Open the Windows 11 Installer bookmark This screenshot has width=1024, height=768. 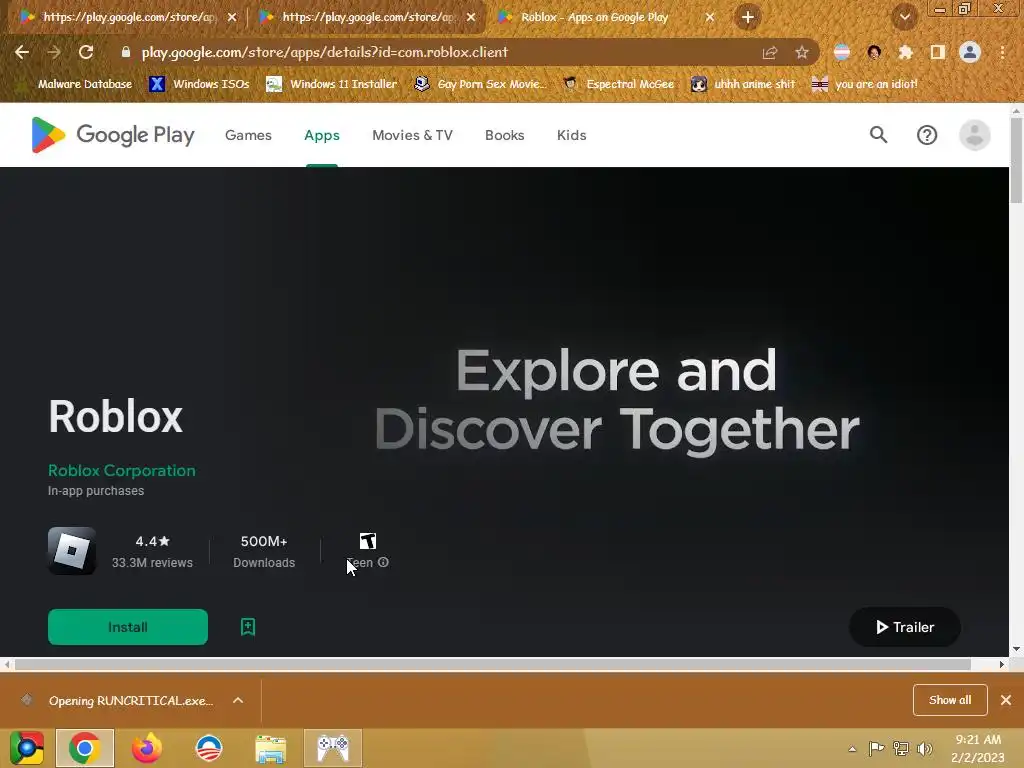point(332,84)
